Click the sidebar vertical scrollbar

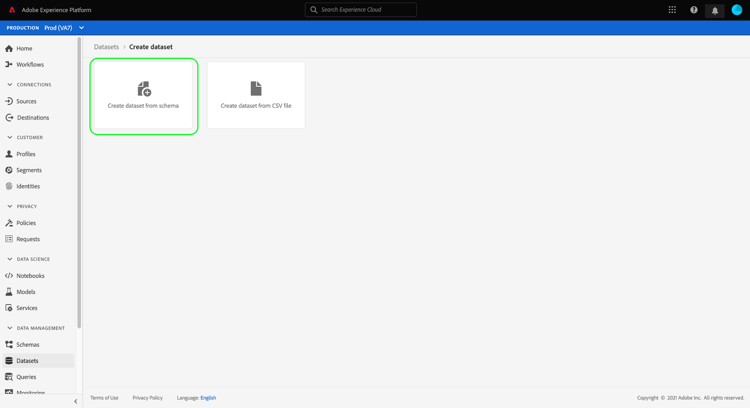pyautogui.click(x=79, y=183)
